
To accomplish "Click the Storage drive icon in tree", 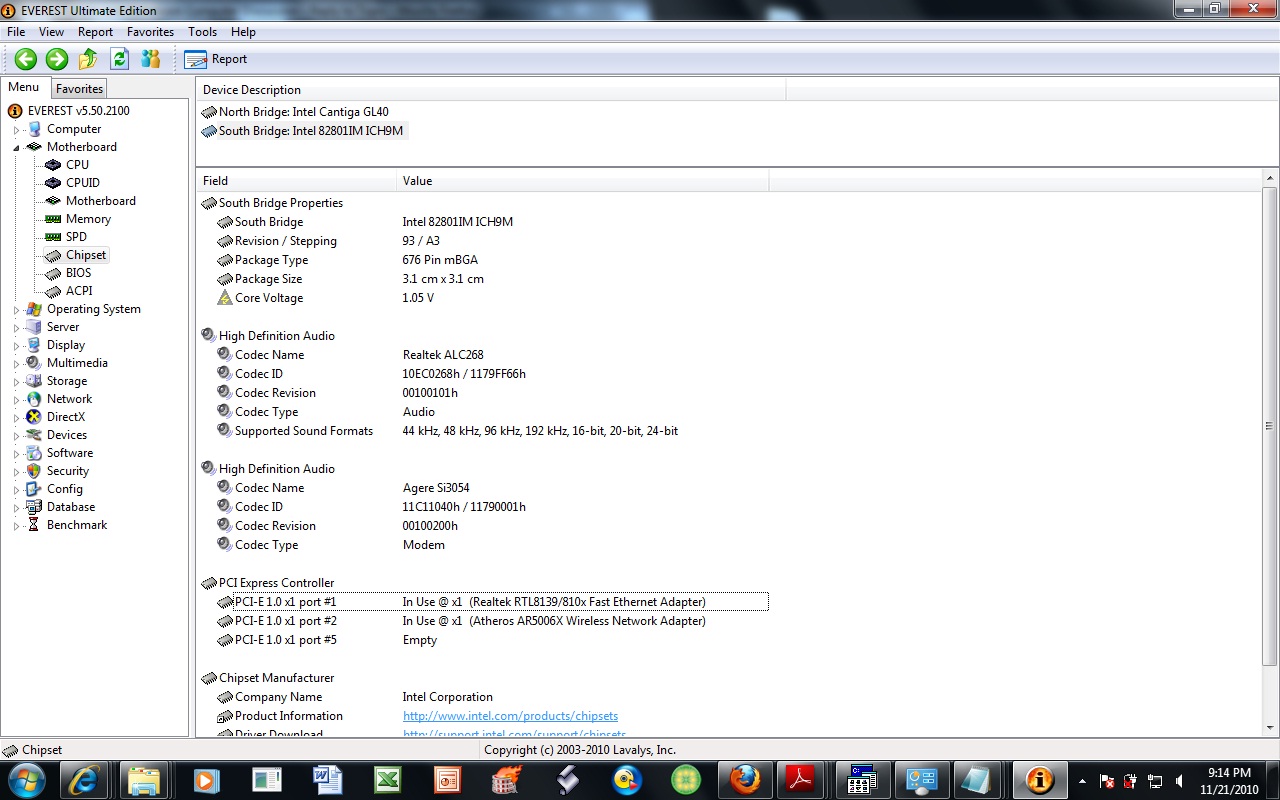I will pyautogui.click(x=34, y=381).
